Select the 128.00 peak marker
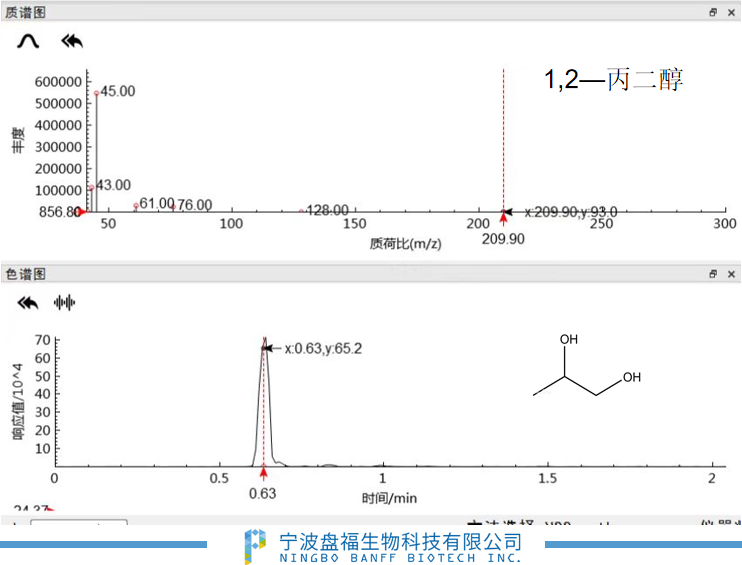This screenshot has width=742, height=565. pos(301,211)
